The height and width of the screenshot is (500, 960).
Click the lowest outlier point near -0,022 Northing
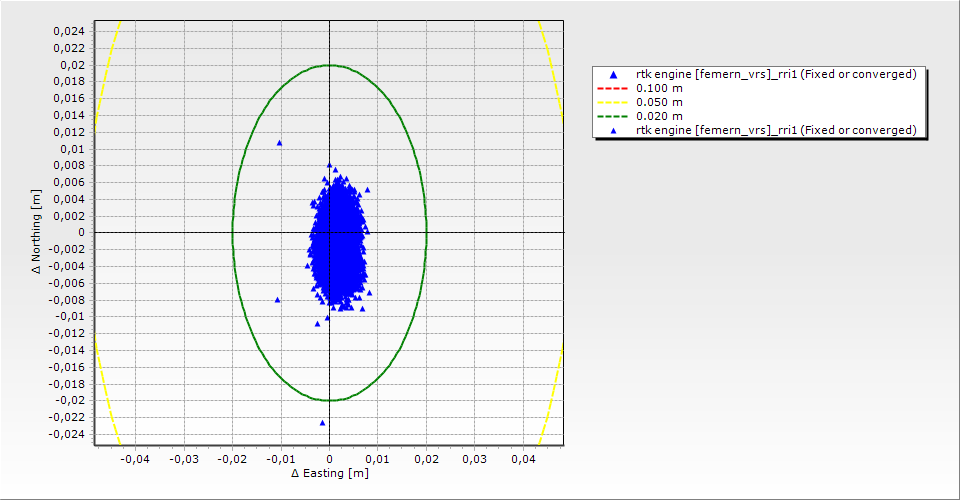pos(322,422)
